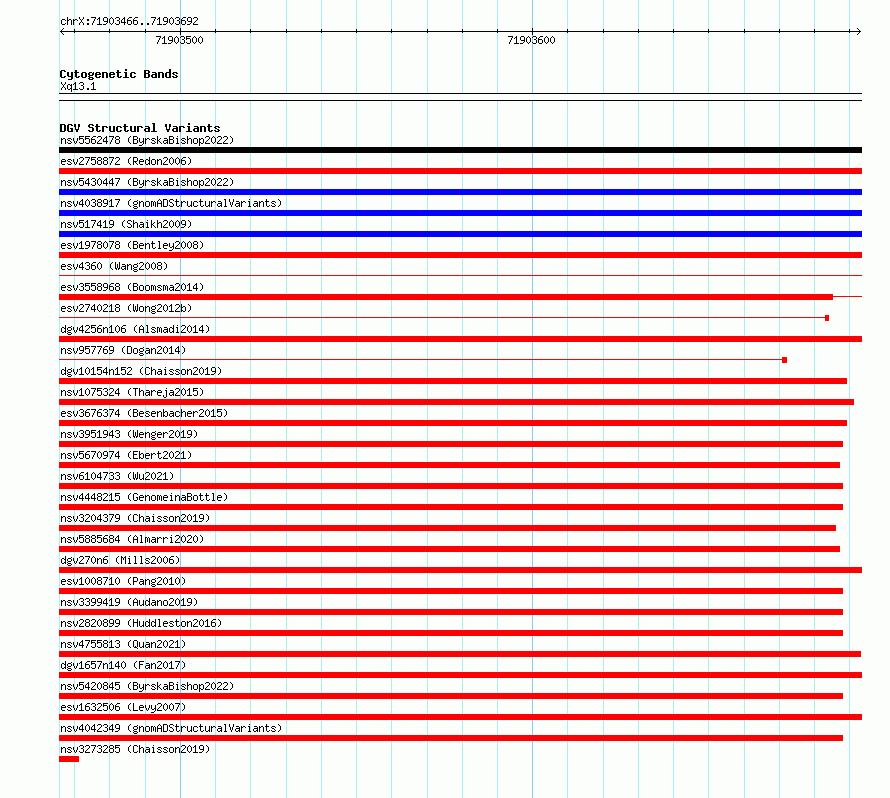
Task: Click the red nsv5670974 Ebert2021 bar
Action: [450, 465]
